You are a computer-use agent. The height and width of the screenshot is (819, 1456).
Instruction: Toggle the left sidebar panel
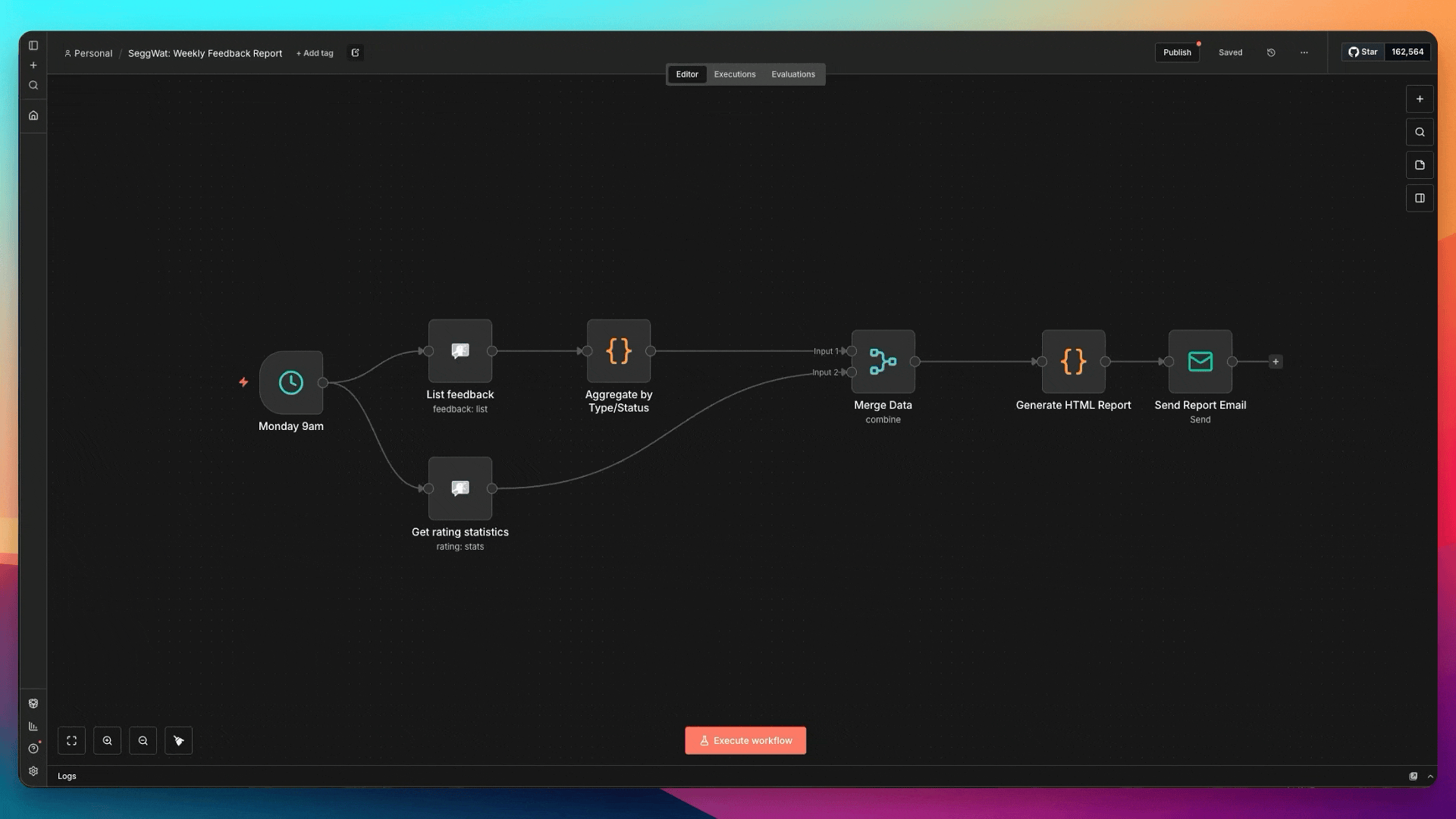coord(33,45)
